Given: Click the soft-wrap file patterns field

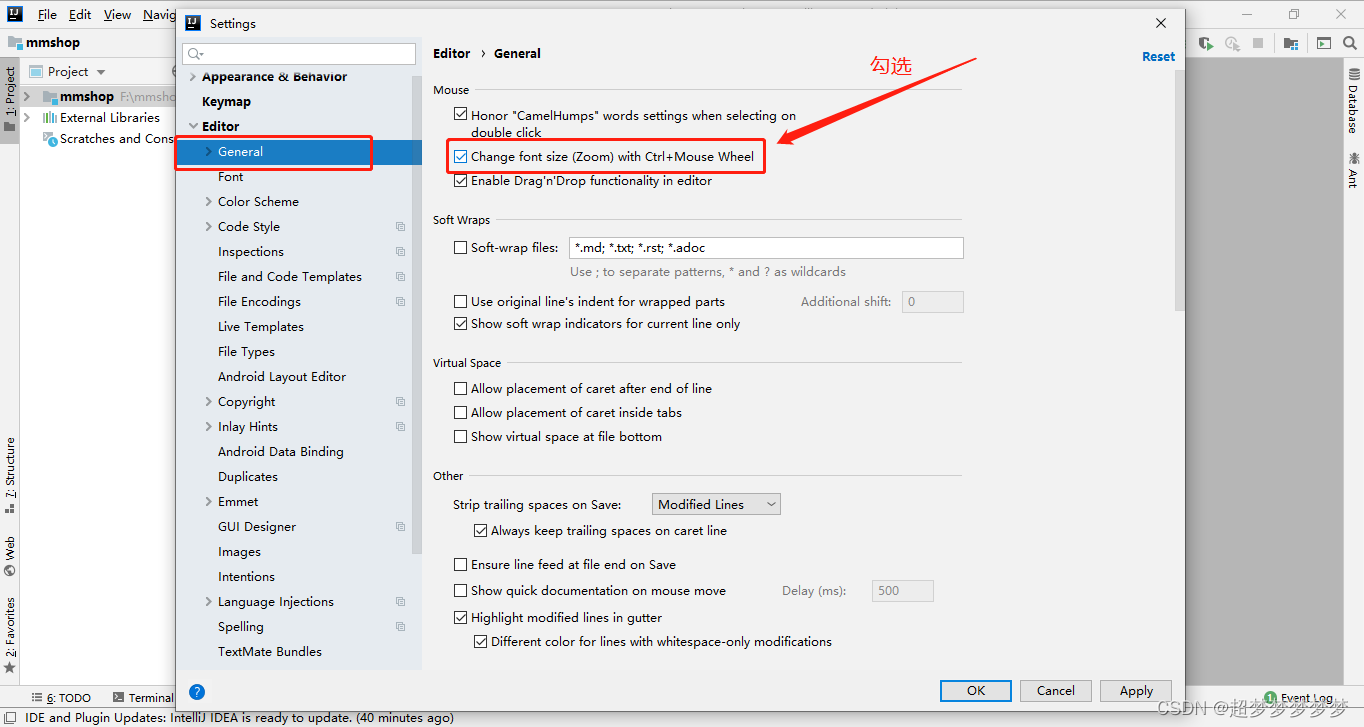Looking at the screenshot, I should [766, 248].
